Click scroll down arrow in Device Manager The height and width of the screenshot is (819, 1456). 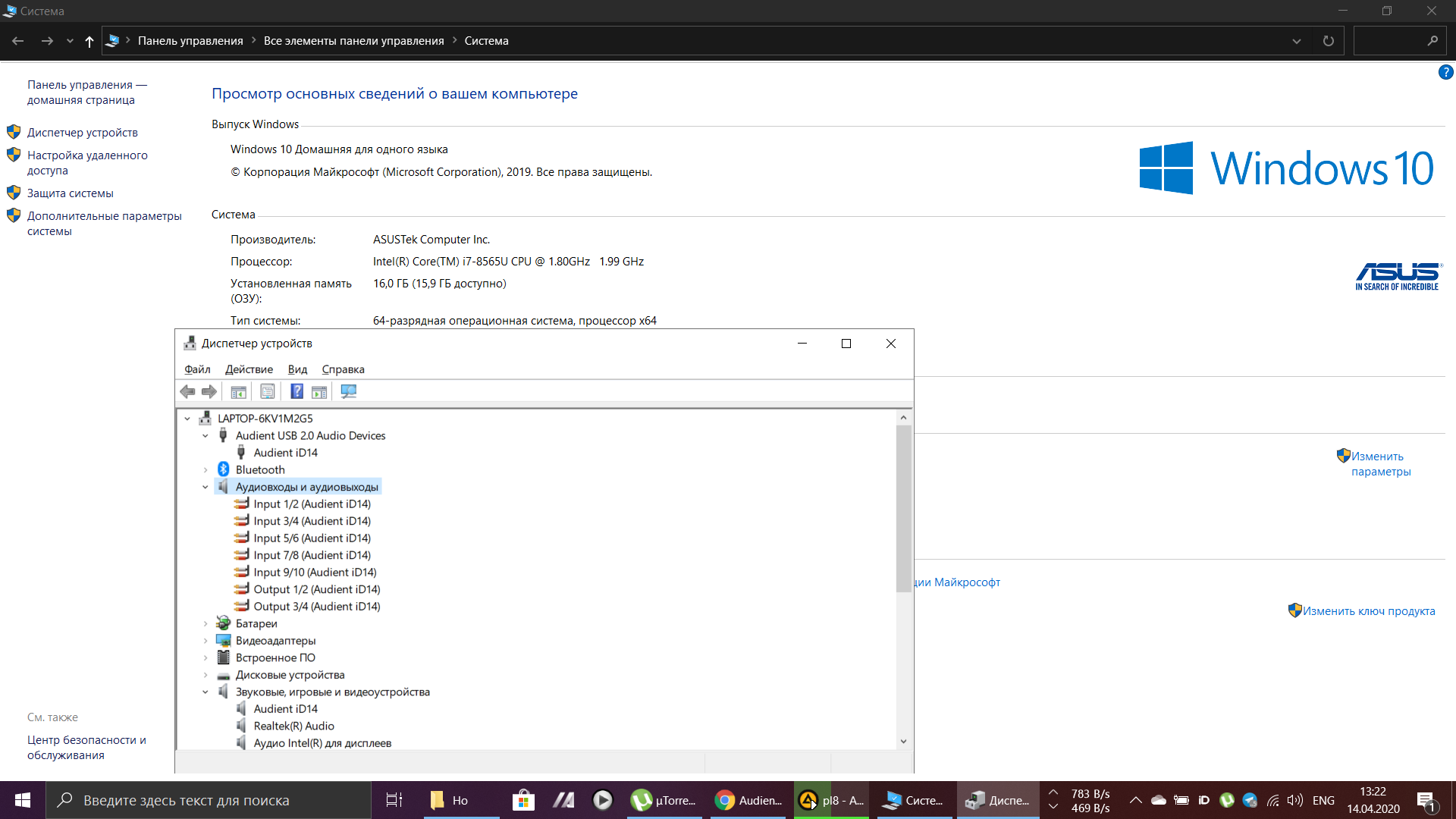[x=903, y=742]
